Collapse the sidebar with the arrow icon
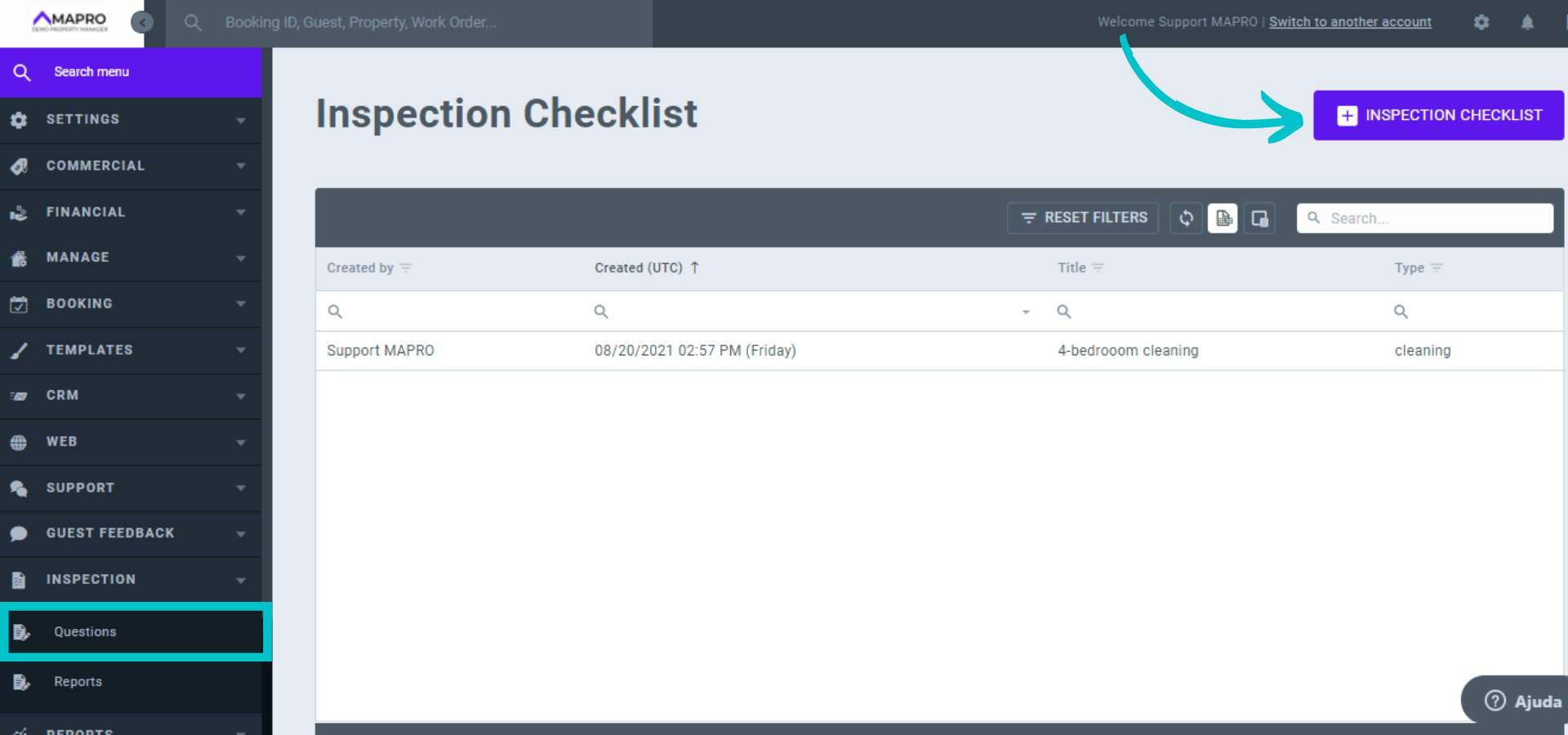Screen dimensions: 1568x735 tap(142, 22)
